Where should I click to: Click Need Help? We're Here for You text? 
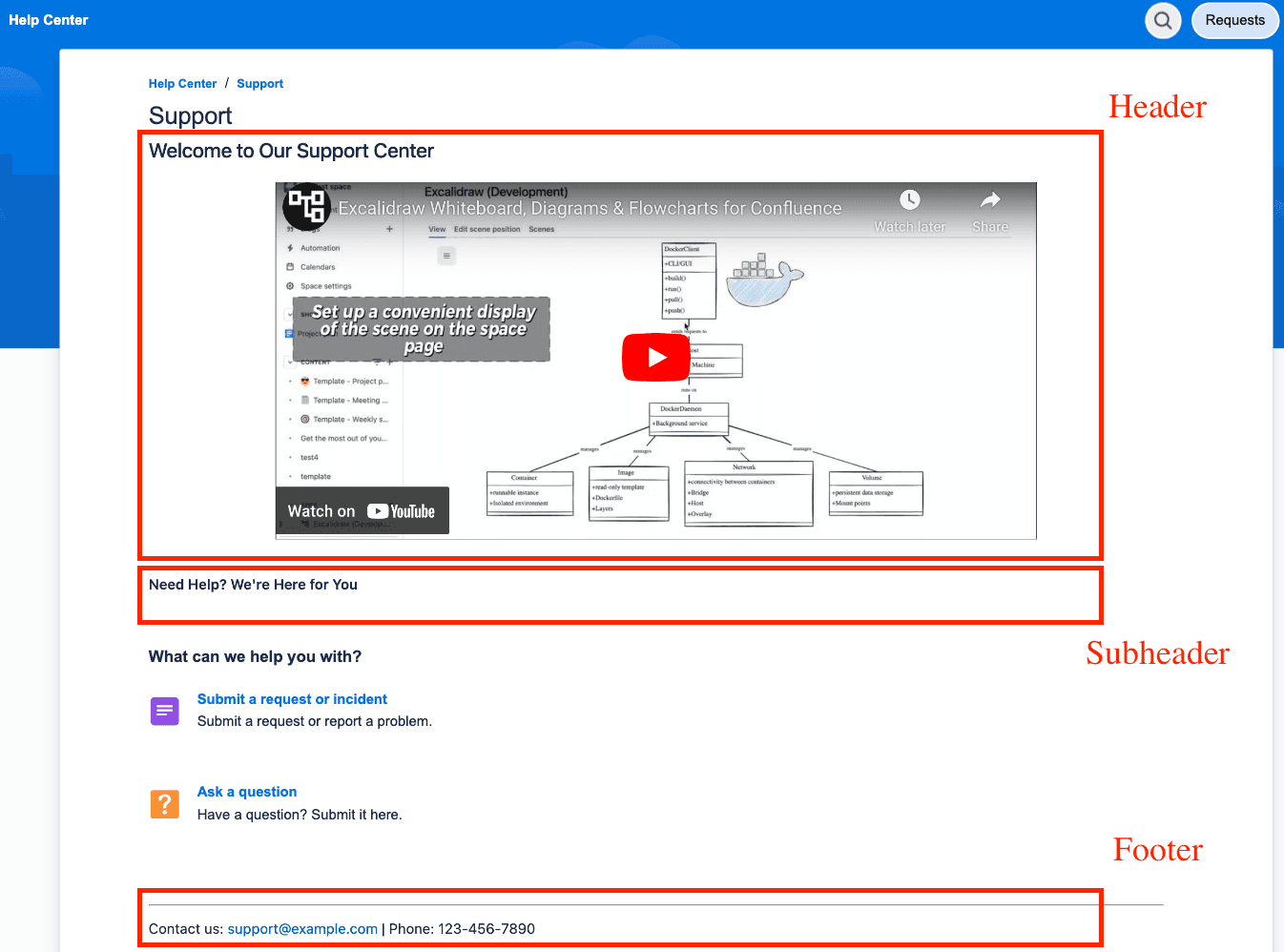[x=253, y=585]
